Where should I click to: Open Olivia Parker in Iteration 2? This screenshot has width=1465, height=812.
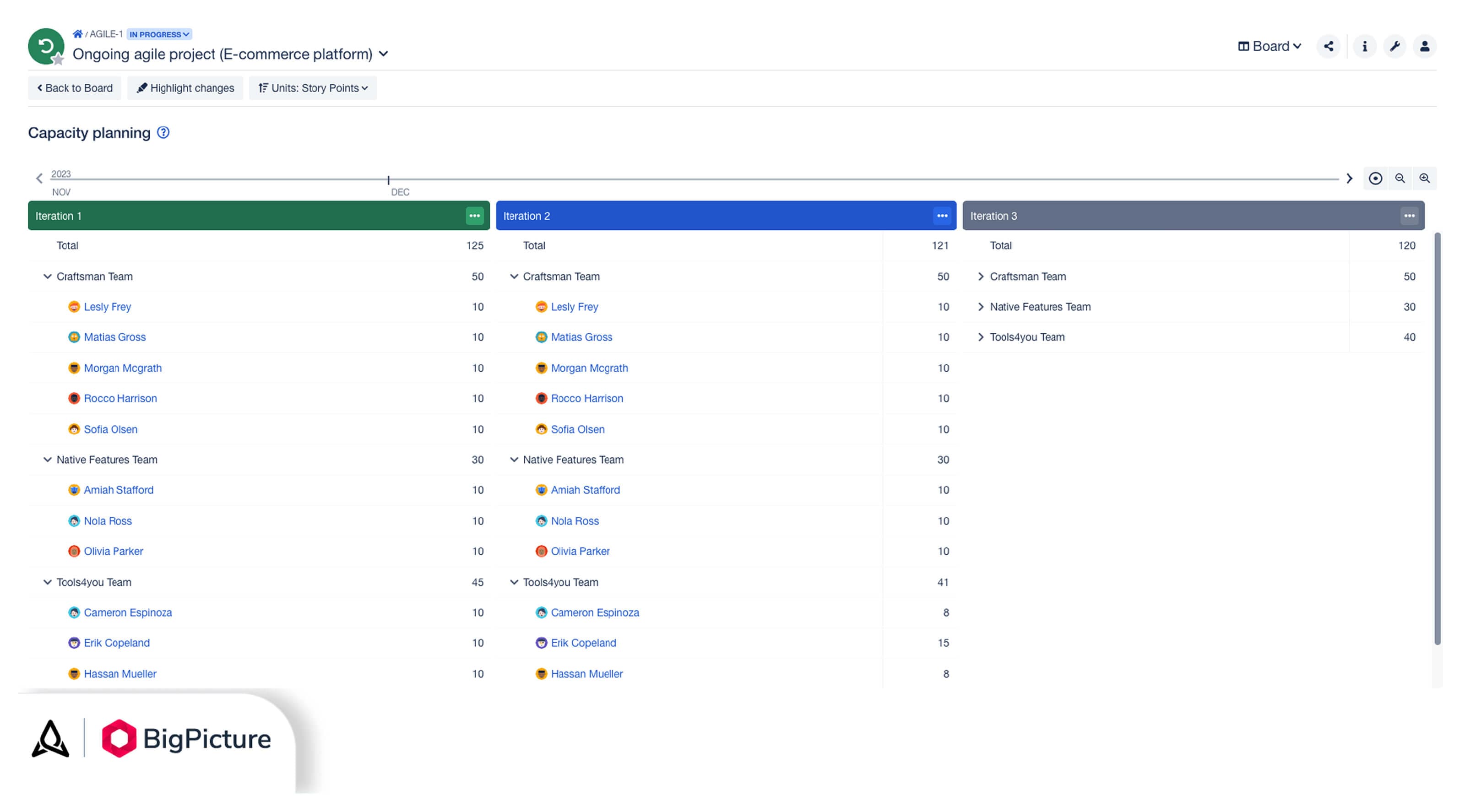tap(580, 551)
